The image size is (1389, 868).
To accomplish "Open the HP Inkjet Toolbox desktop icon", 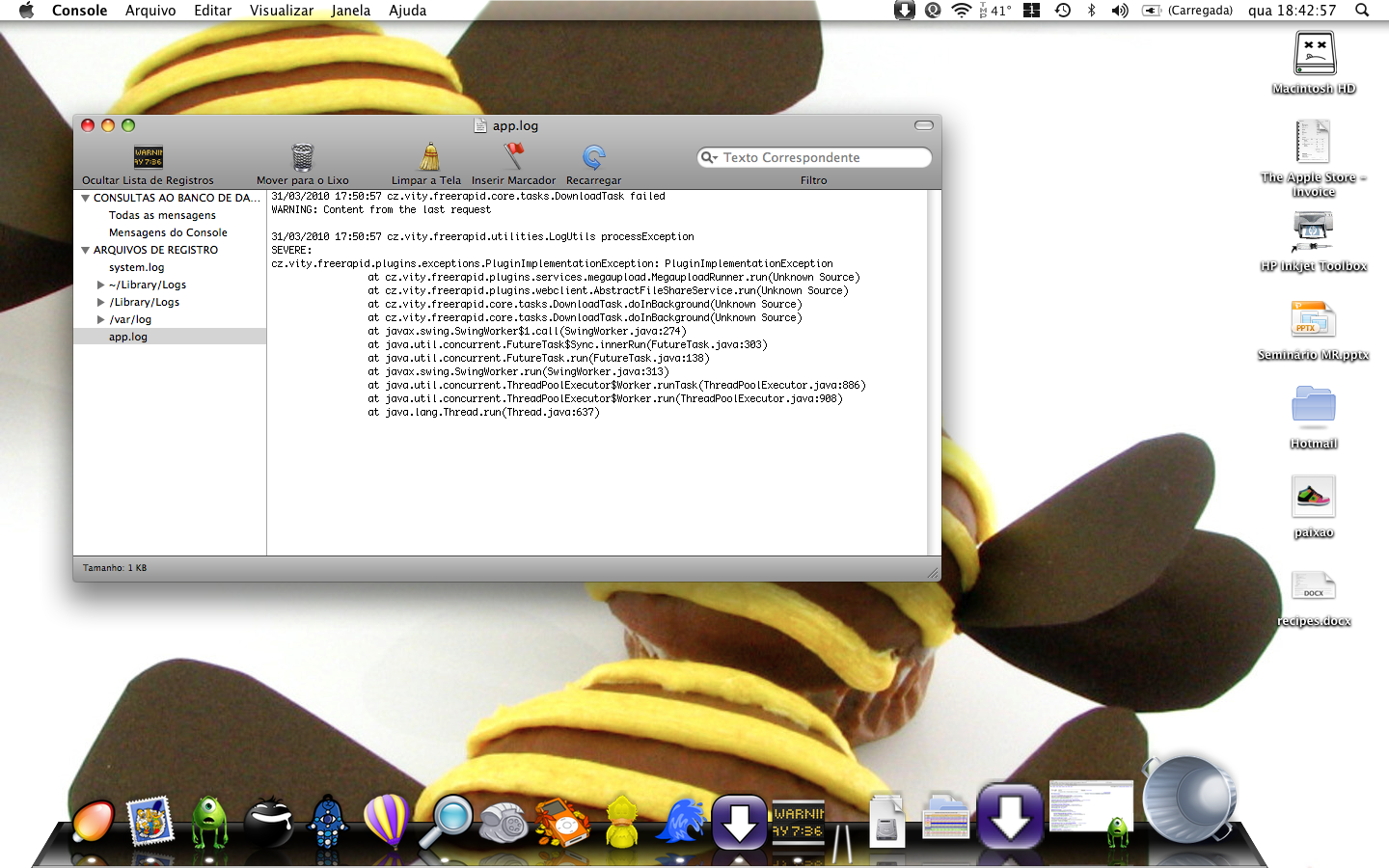I will [x=1313, y=231].
